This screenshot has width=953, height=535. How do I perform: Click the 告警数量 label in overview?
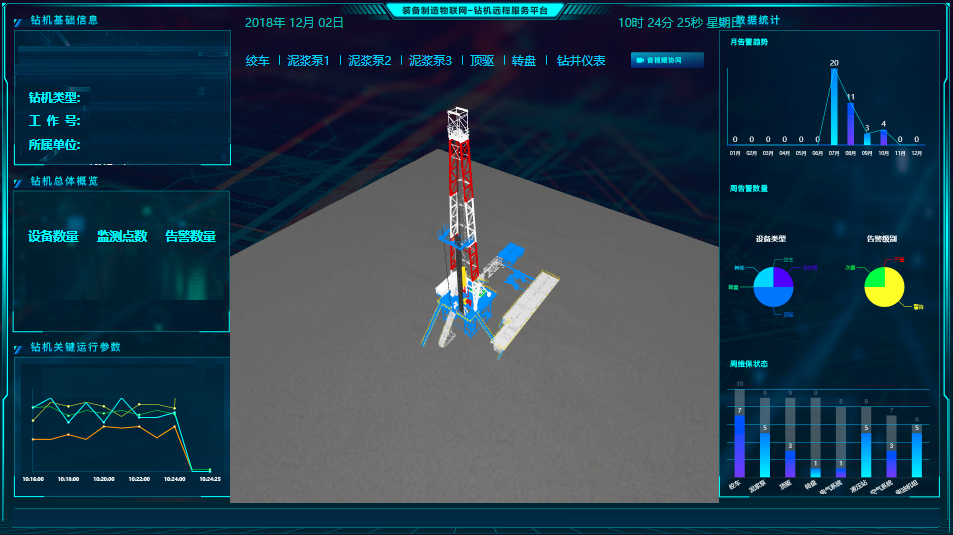click(x=190, y=237)
